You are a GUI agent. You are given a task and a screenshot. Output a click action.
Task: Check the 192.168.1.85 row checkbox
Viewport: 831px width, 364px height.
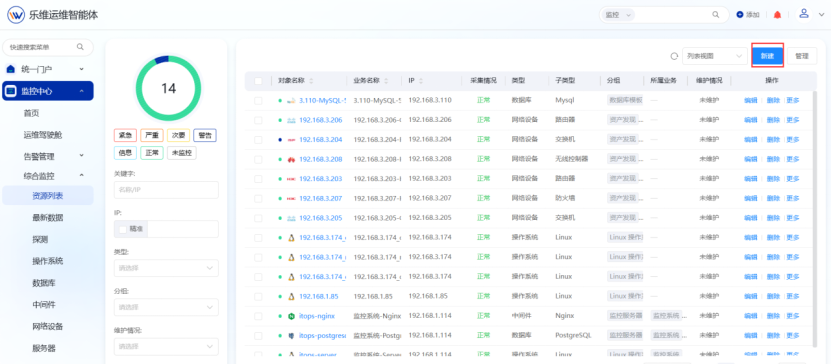click(x=258, y=296)
